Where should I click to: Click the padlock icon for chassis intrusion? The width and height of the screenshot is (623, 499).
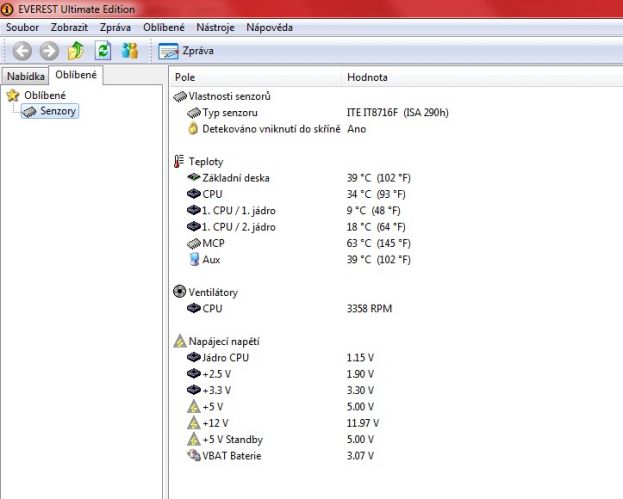(193, 129)
